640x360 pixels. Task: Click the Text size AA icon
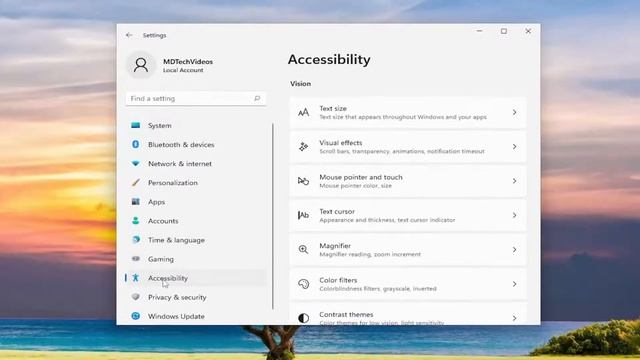[x=303, y=112]
